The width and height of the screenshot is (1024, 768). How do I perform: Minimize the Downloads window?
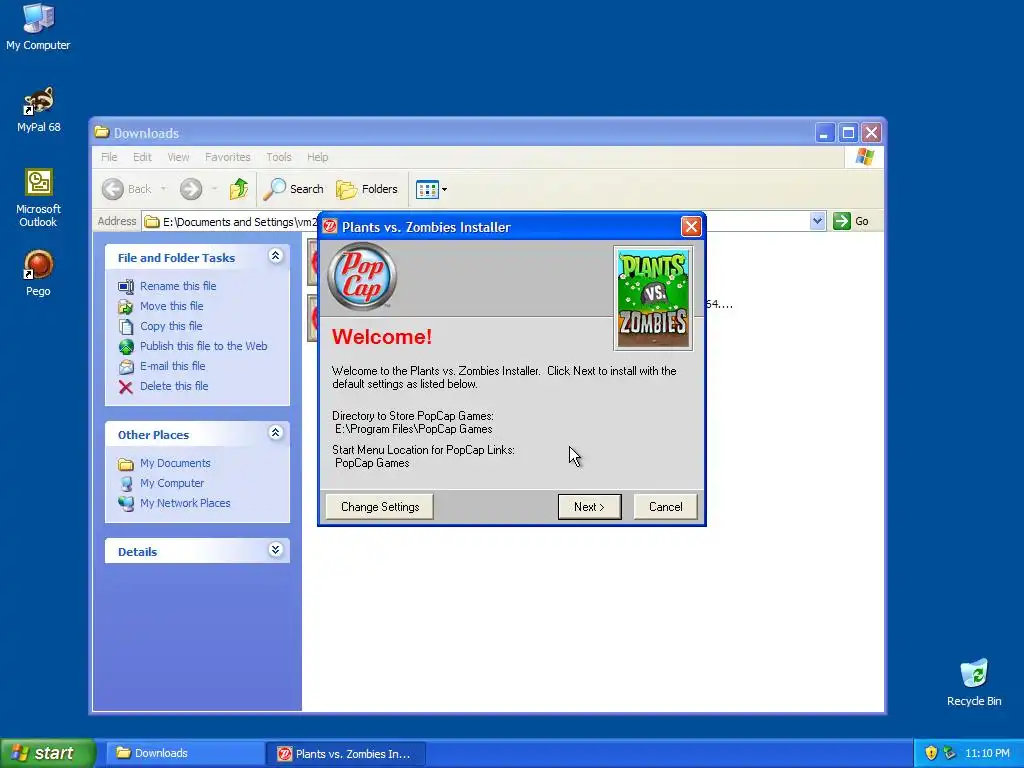[824, 133]
